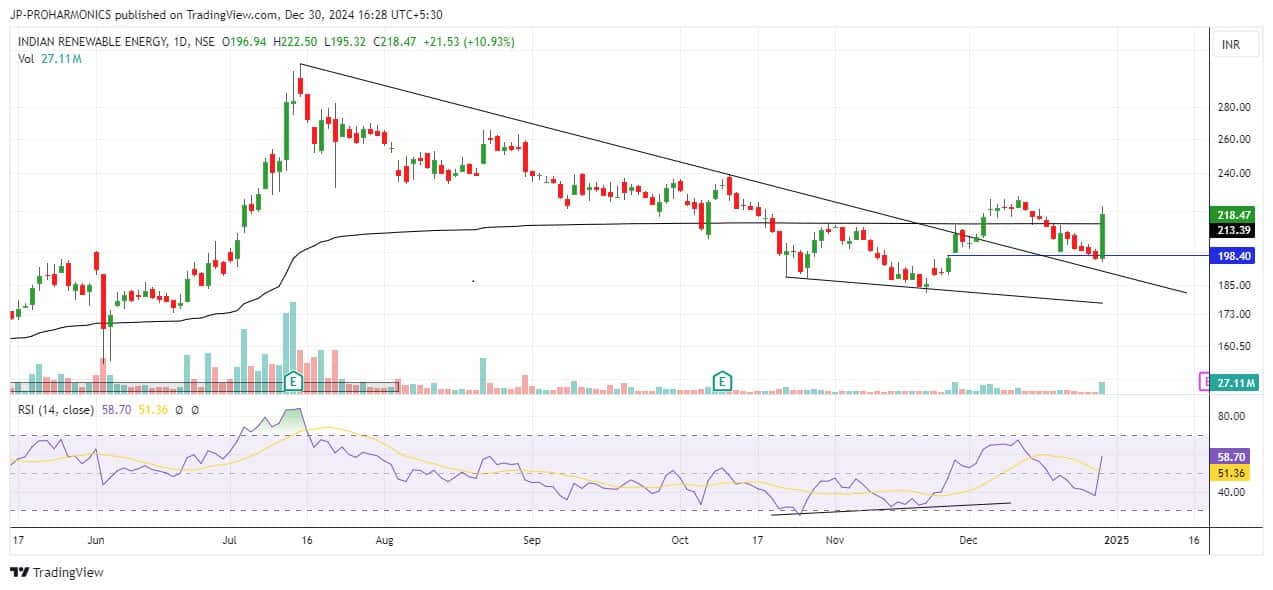Viewport: 1273px width, 590px height.
Task: Click the Sep label on time axis
Action: (531, 540)
